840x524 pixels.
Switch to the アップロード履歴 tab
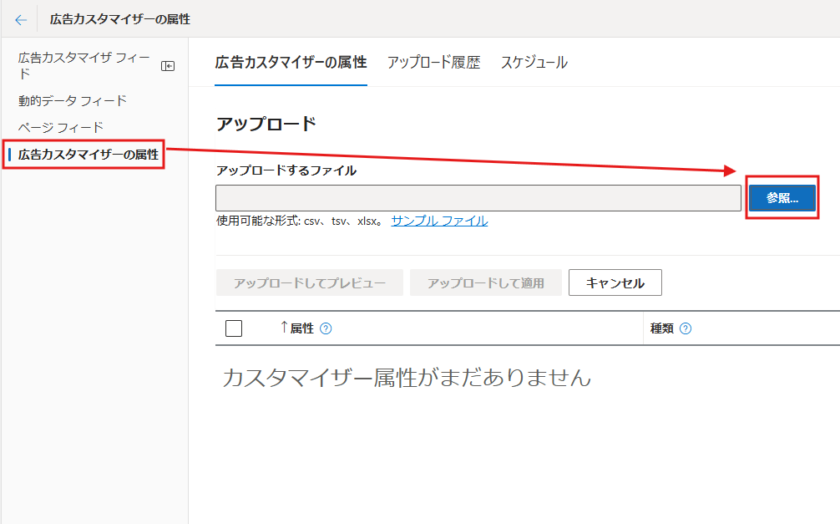point(433,62)
